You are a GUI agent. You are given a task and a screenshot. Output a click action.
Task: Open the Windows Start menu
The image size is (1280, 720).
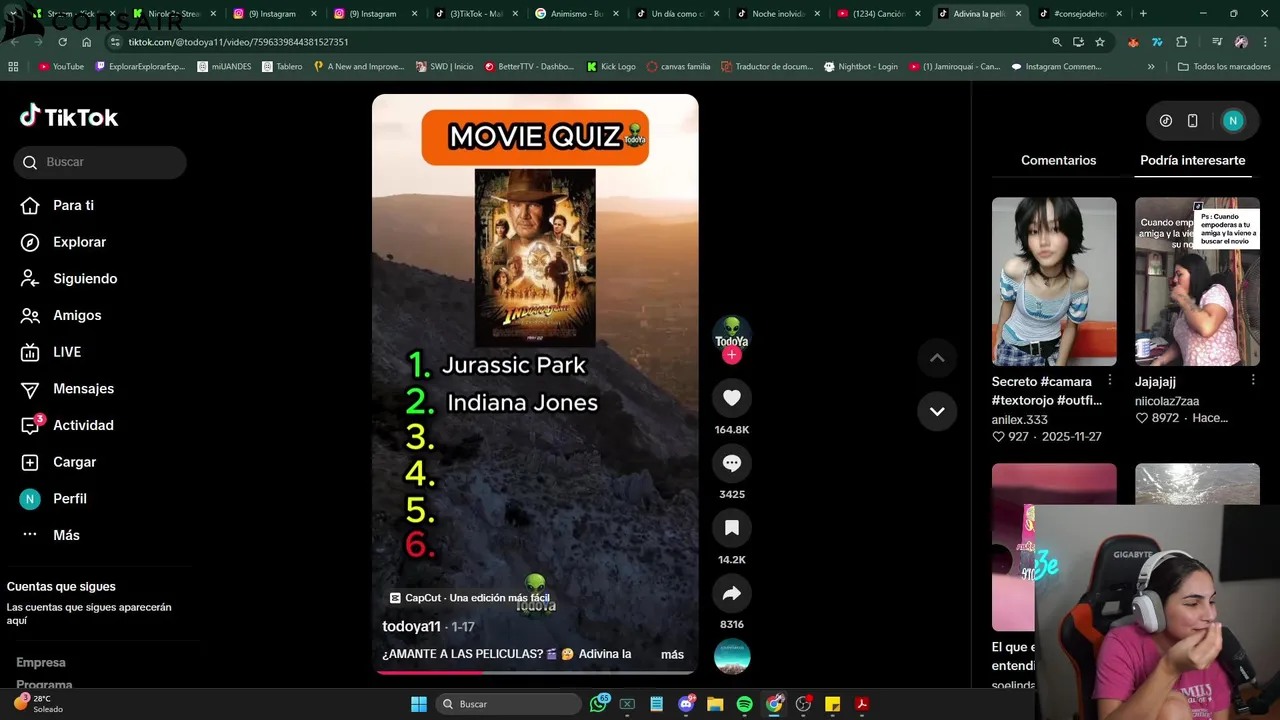click(419, 704)
